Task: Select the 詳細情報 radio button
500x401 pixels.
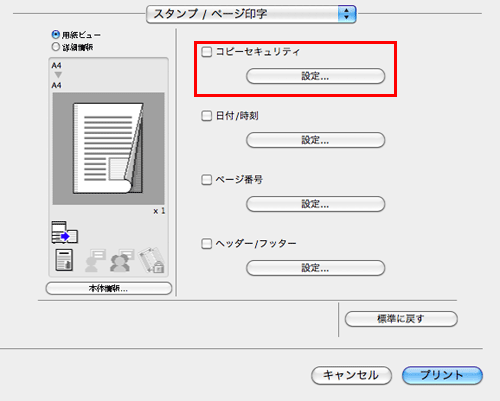Action: (x=56, y=47)
